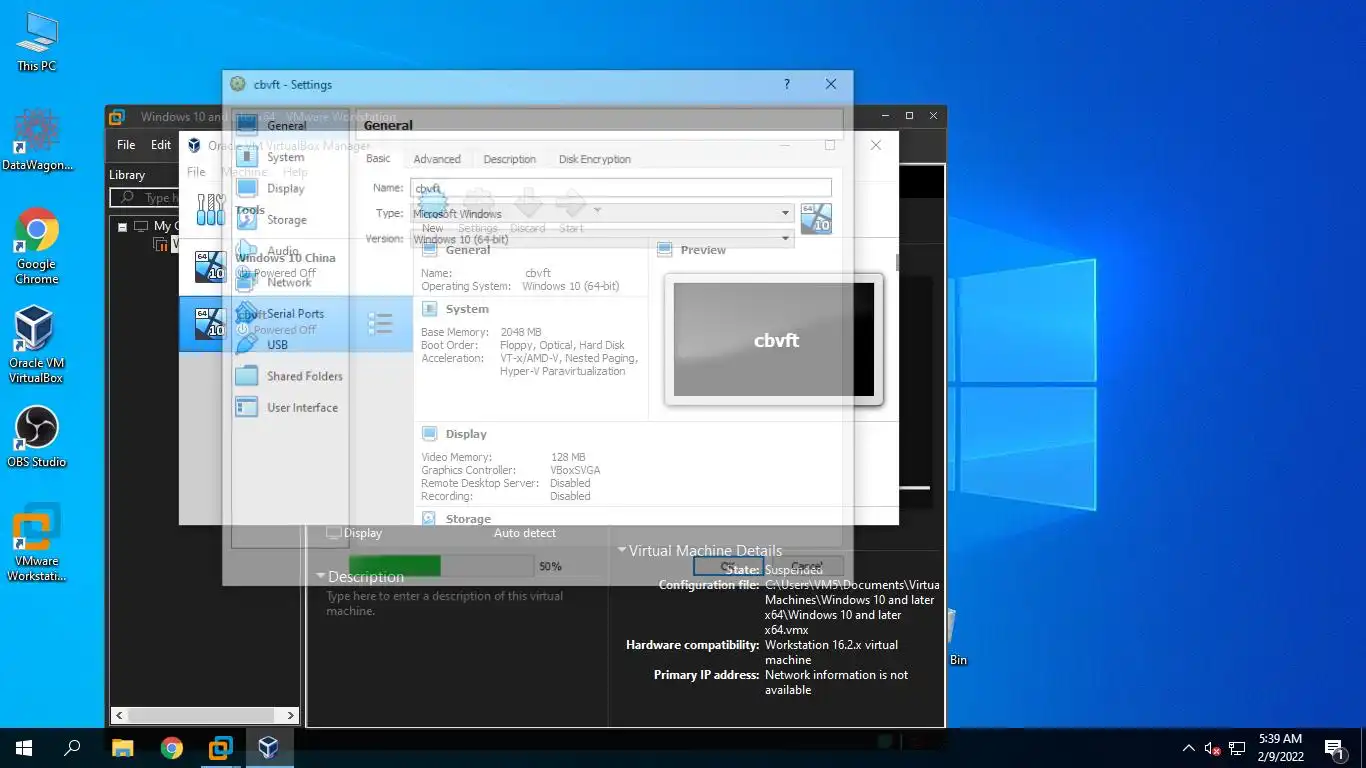The image size is (1366, 768).
Task: Switch to Description tab in Settings
Action: (510, 159)
